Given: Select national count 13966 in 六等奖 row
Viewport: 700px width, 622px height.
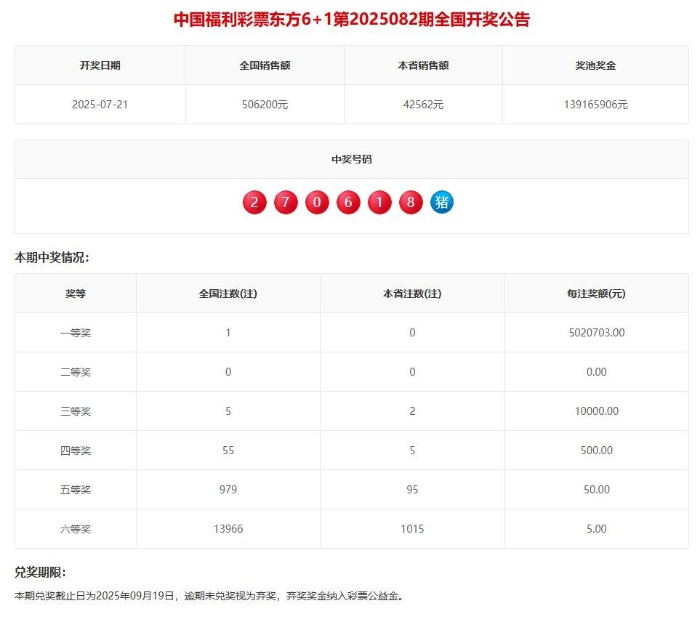Looking at the screenshot, I should coord(228,529).
